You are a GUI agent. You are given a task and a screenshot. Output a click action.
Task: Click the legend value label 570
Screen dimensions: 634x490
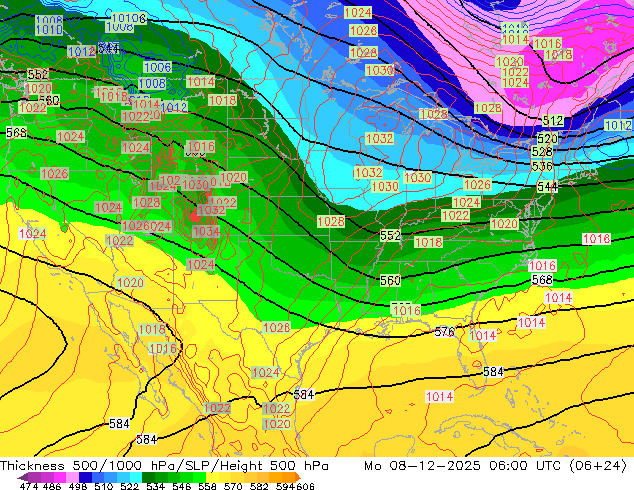click(x=233, y=486)
